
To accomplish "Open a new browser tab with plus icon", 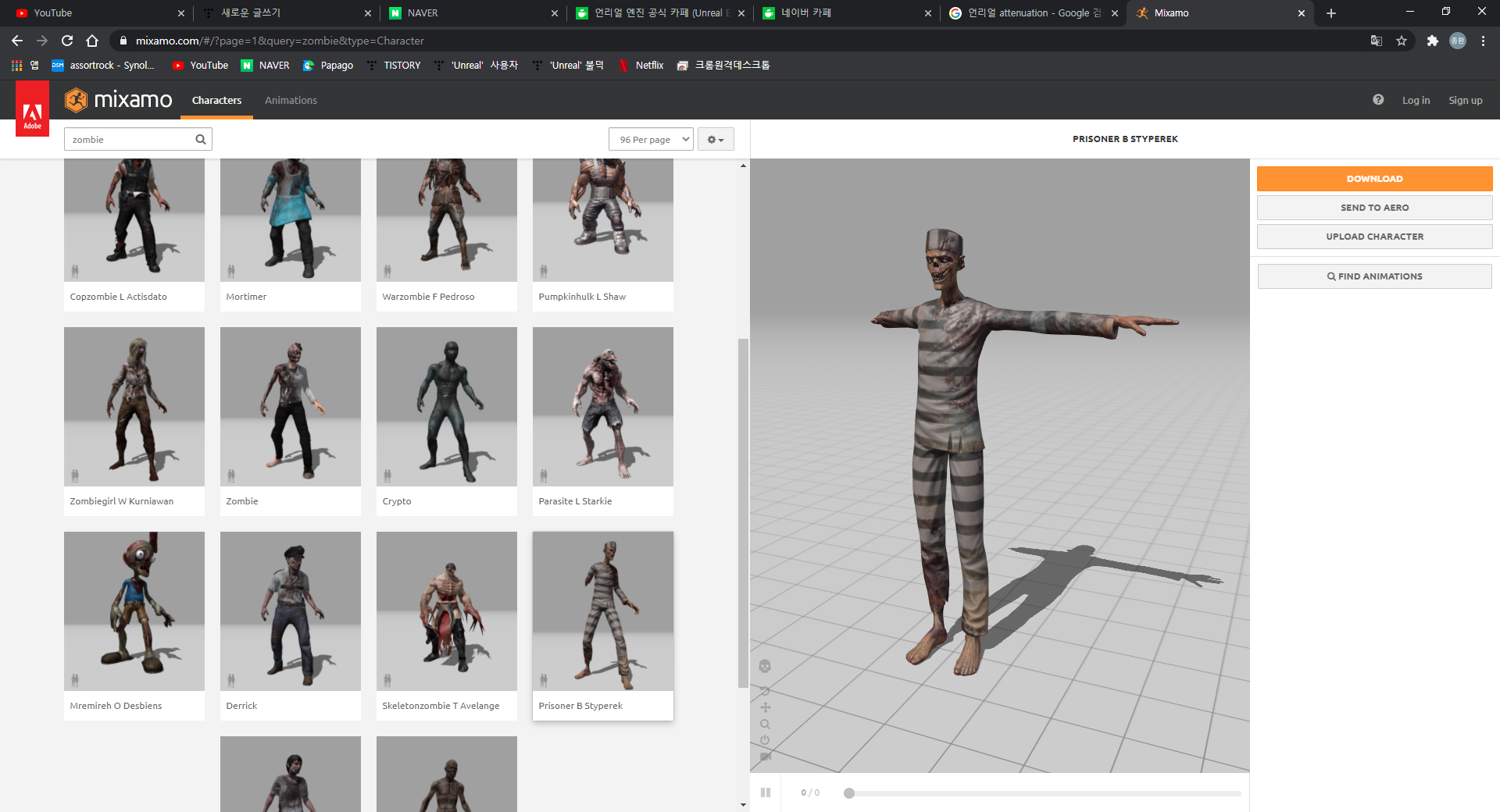I will pos(1331,13).
